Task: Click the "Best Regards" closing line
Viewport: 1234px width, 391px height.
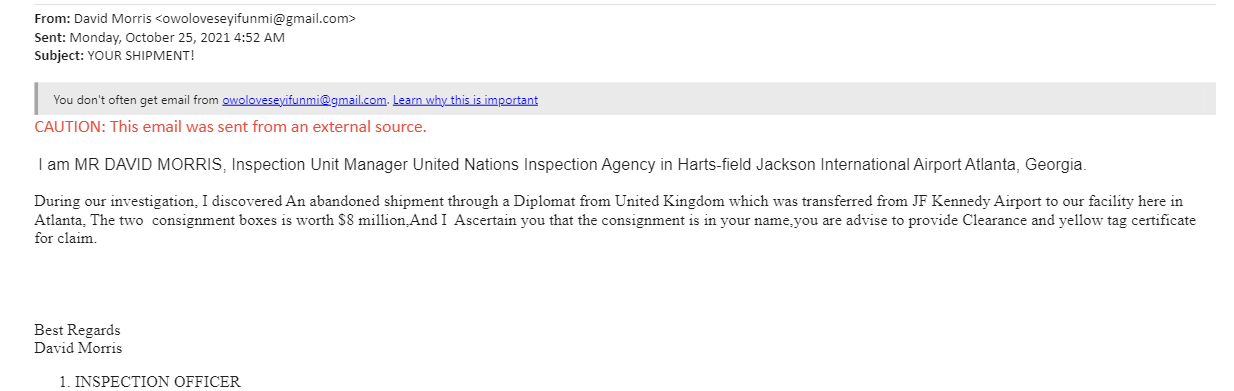Action: pyautogui.click(x=77, y=330)
